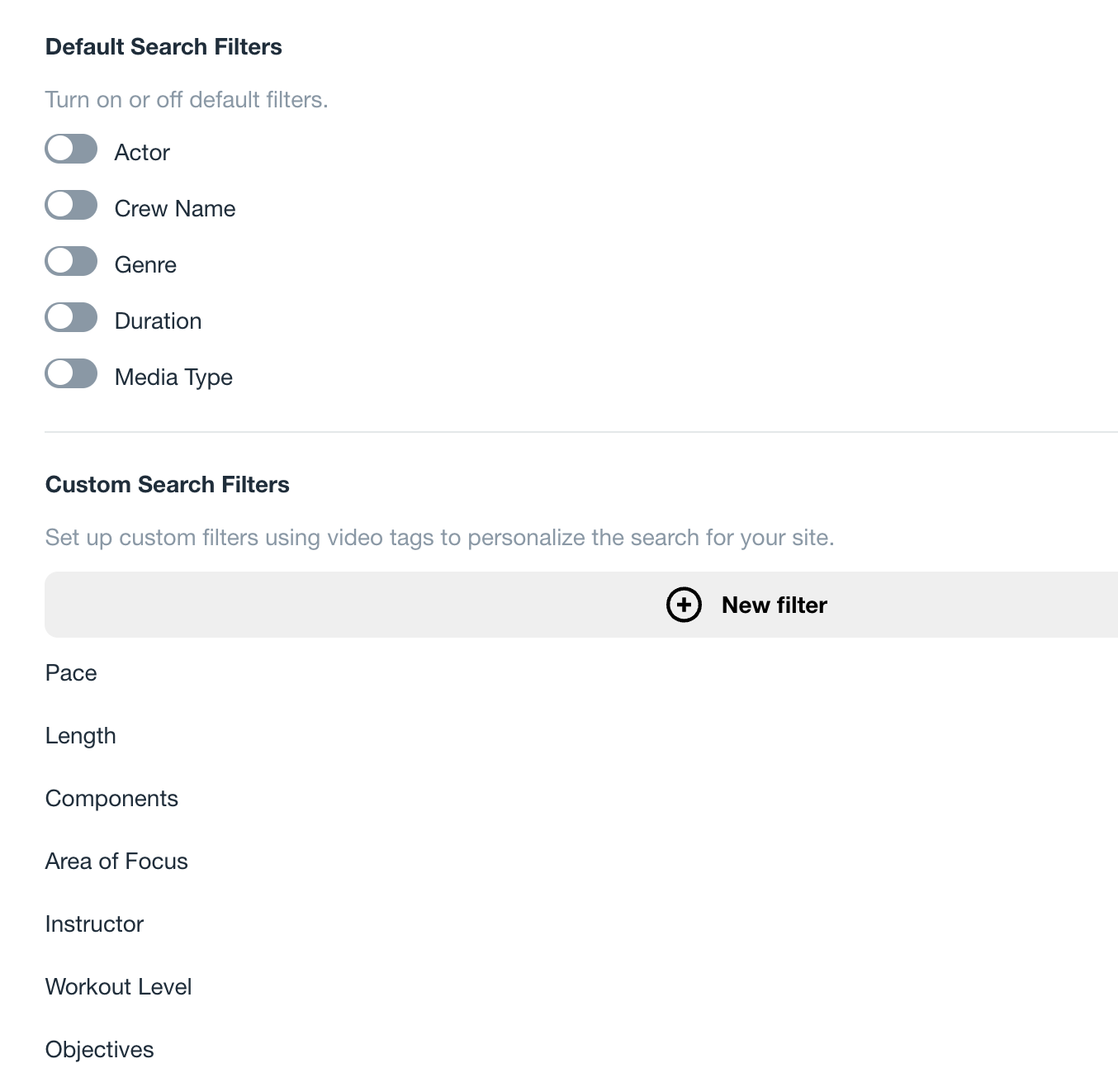Click the Default Search Filters heading
Screen dimensions: 1118x1092
[163, 47]
